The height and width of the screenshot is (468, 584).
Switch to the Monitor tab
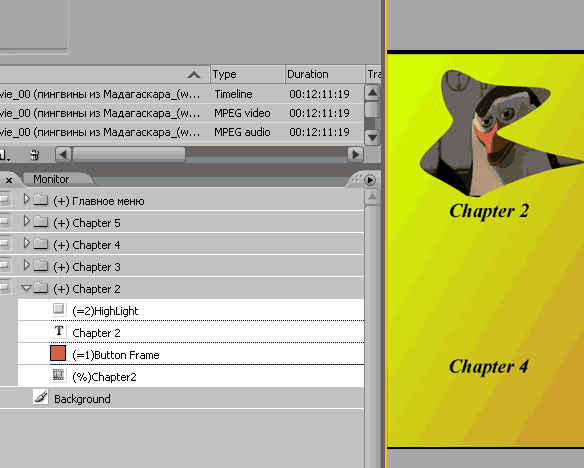coord(51,179)
